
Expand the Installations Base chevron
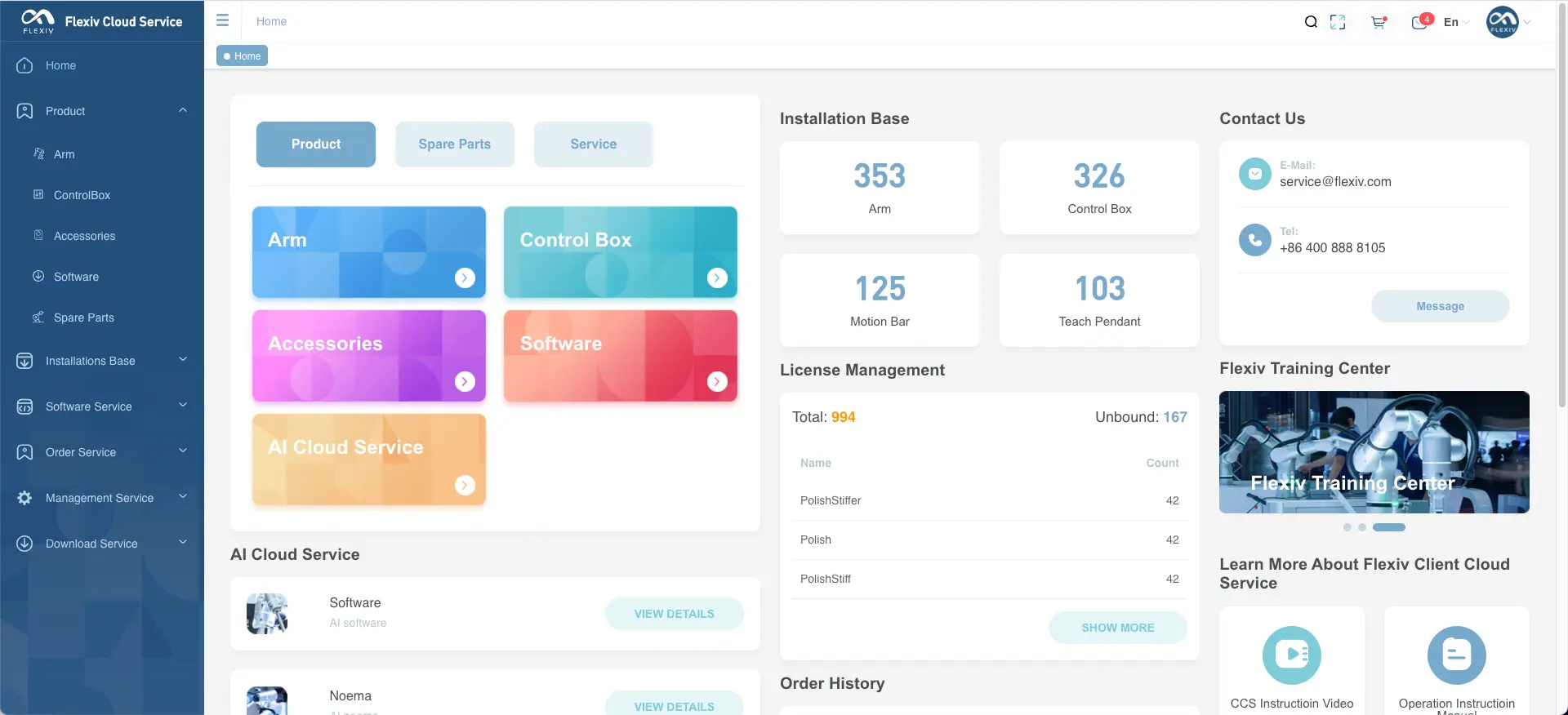coord(183,359)
